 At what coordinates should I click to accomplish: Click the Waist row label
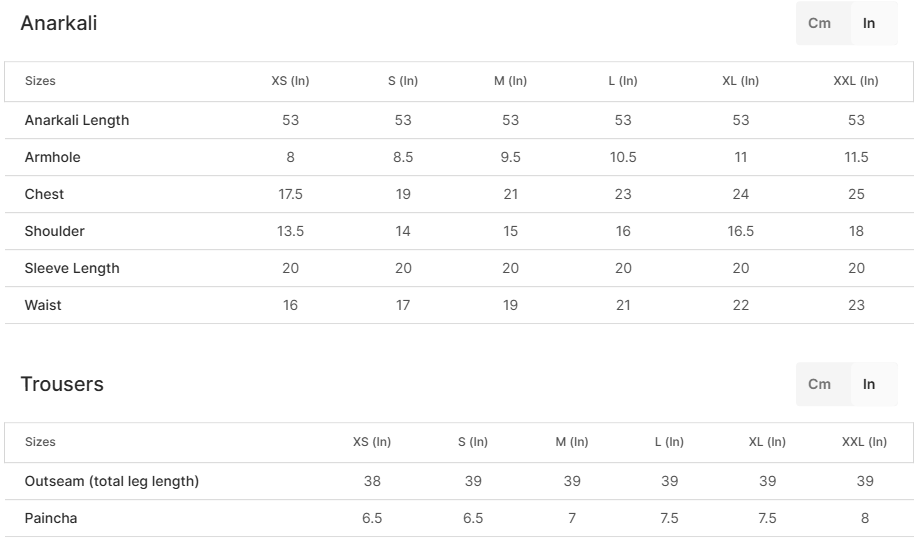coord(43,305)
